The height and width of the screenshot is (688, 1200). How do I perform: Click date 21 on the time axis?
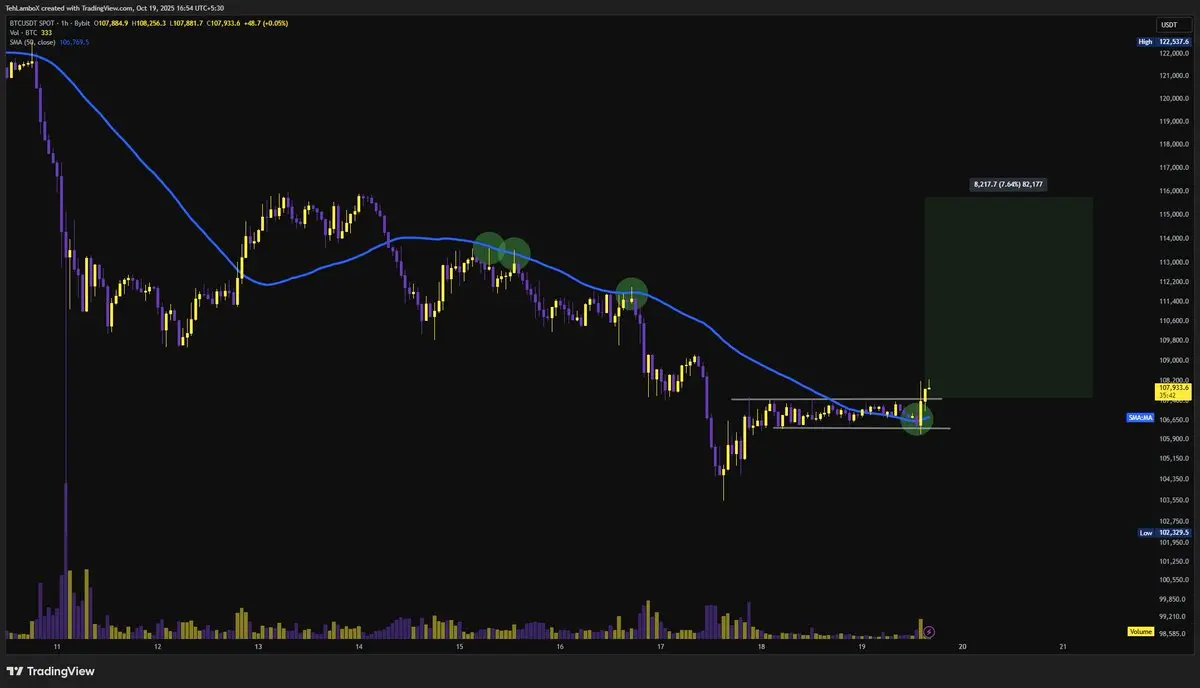point(1063,647)
